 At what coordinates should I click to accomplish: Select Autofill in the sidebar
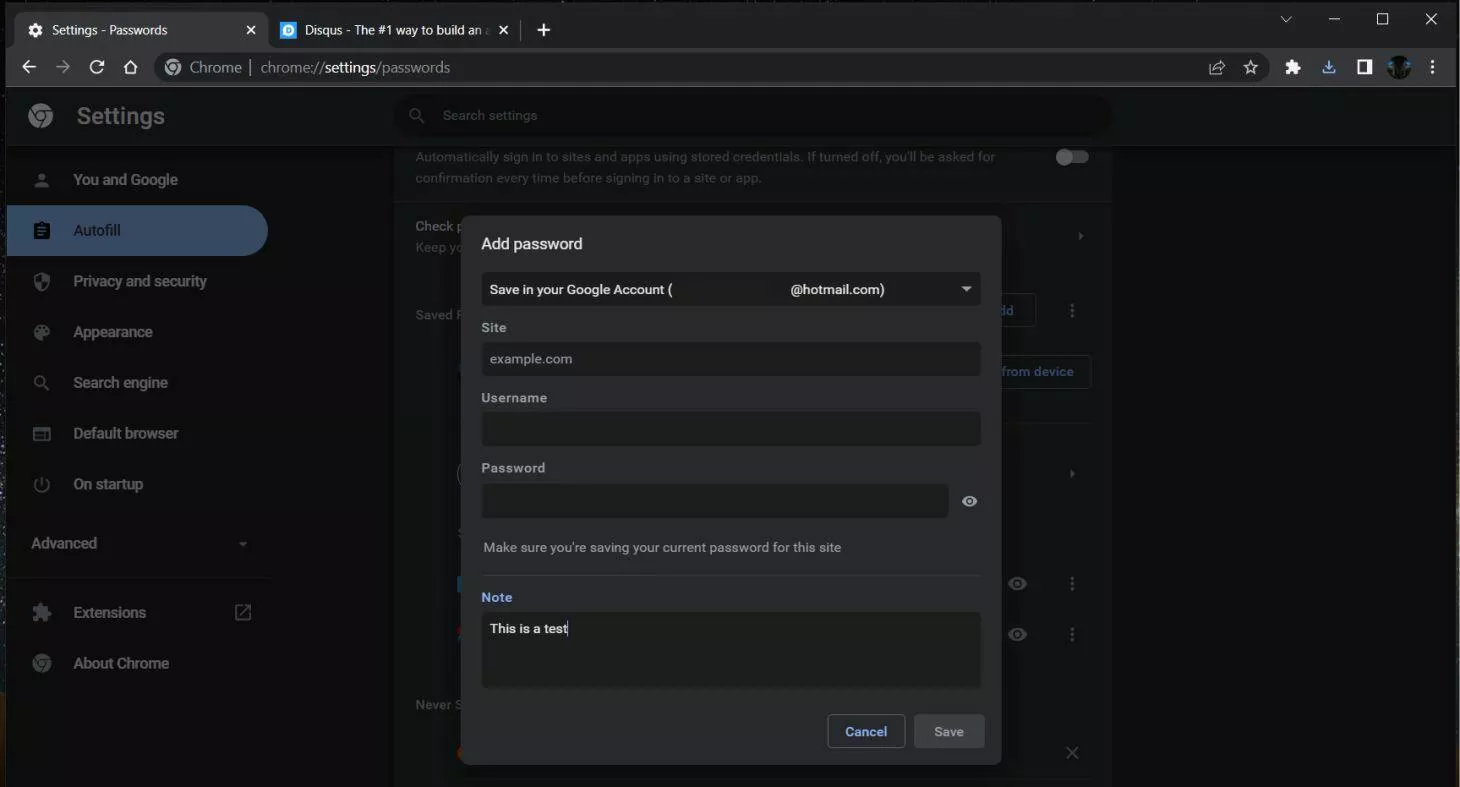[x=137, y=230]
